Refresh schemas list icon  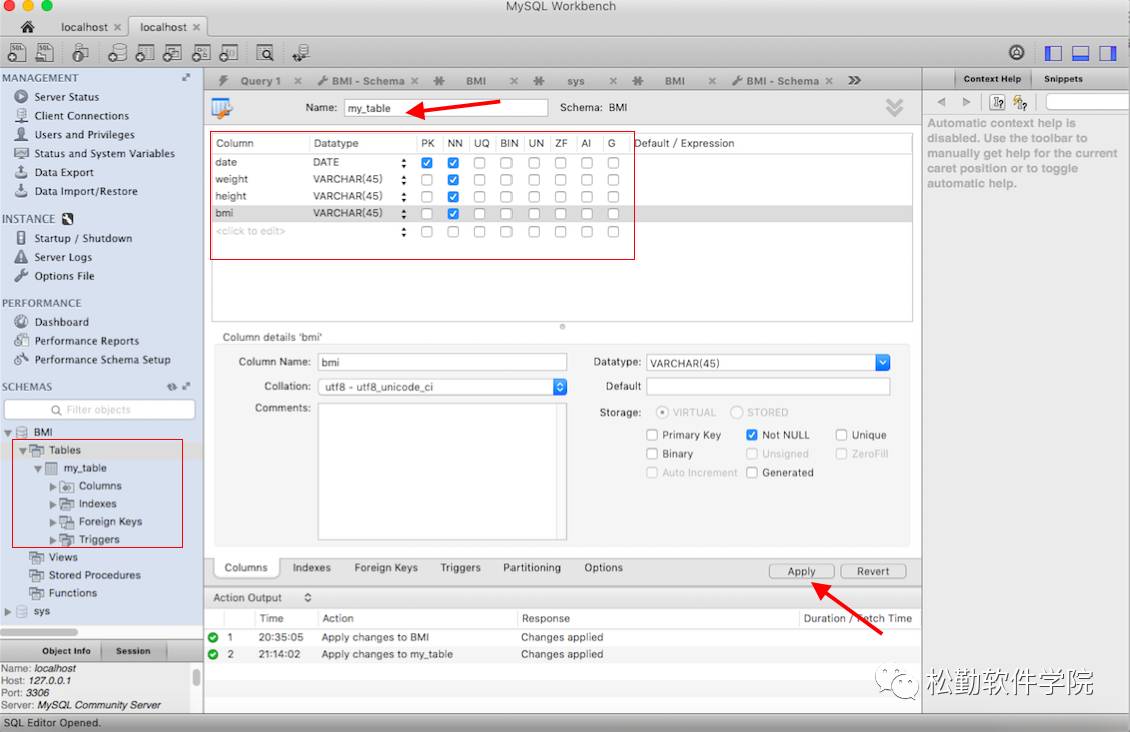pyautogui.click(x=172, y=387)
